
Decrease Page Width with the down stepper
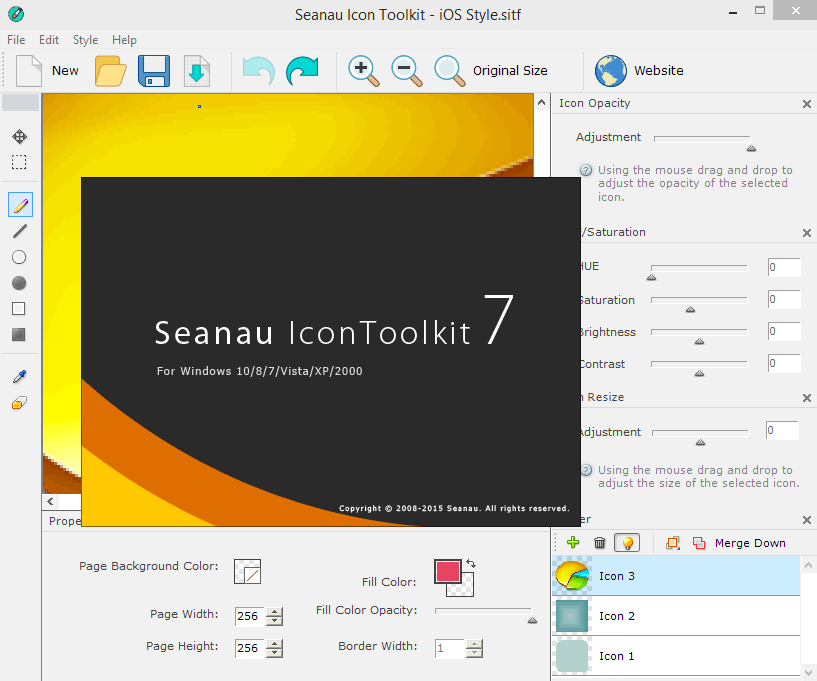point(274,621)
